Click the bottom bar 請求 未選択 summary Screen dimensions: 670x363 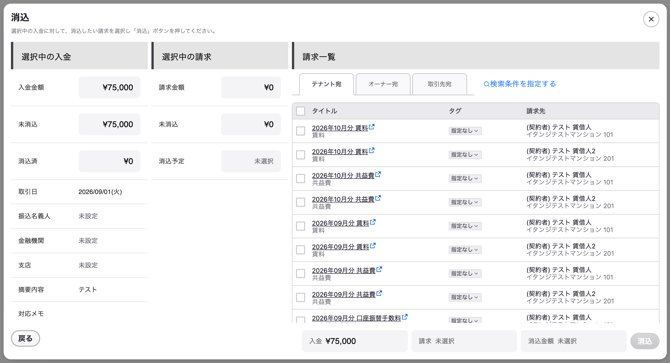pos(464,341)
